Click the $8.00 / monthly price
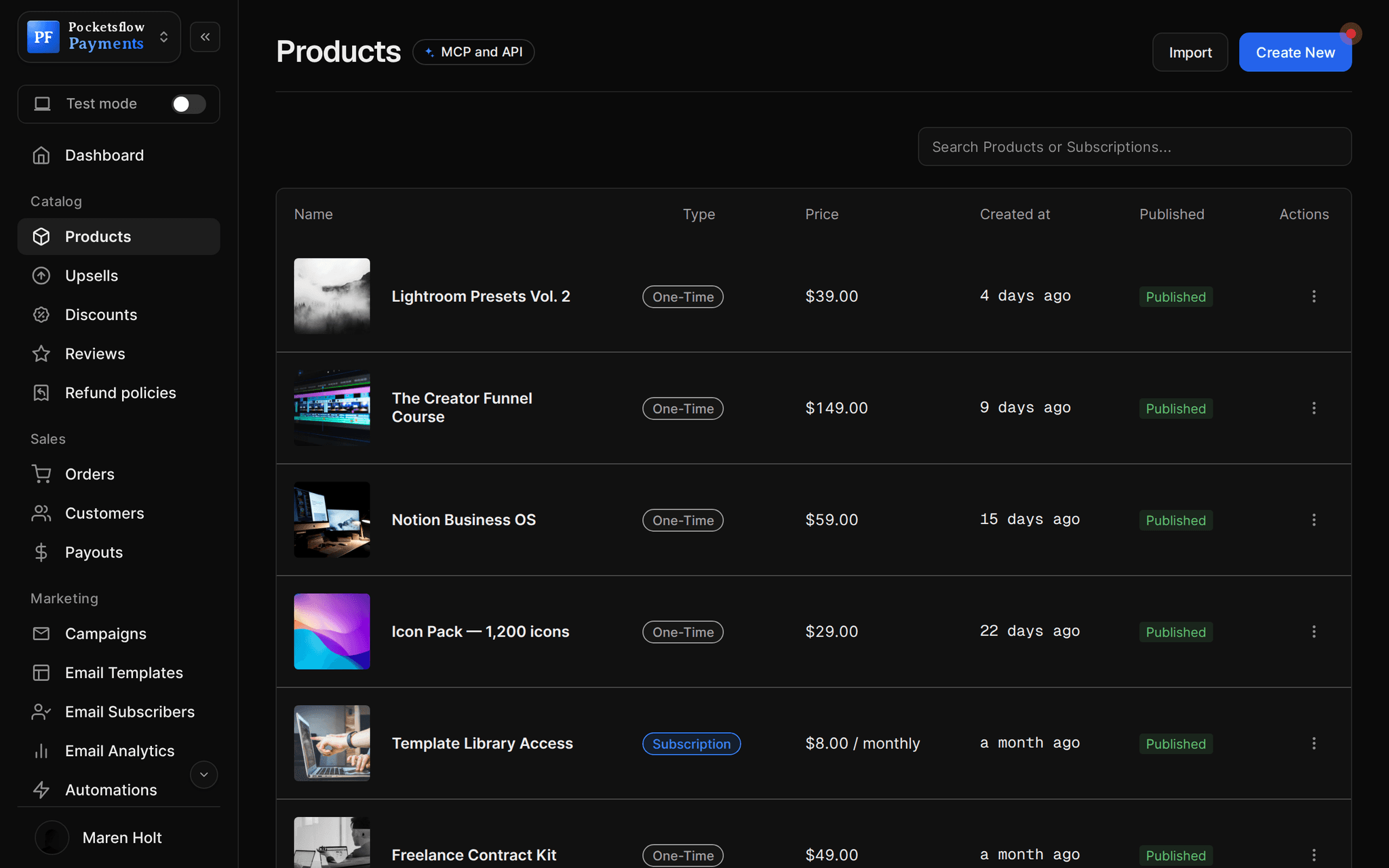This screenshot has height=868, width=1389. click(862, 743)
